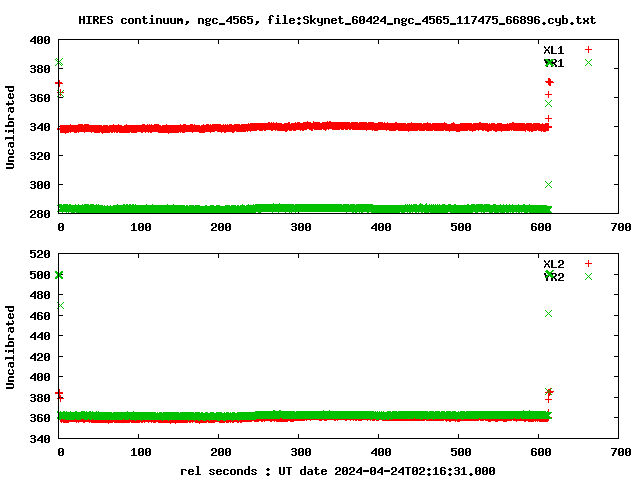Click the 520 tick on bottom plot y-axis

pyautogui.click(x=40, y=254)
